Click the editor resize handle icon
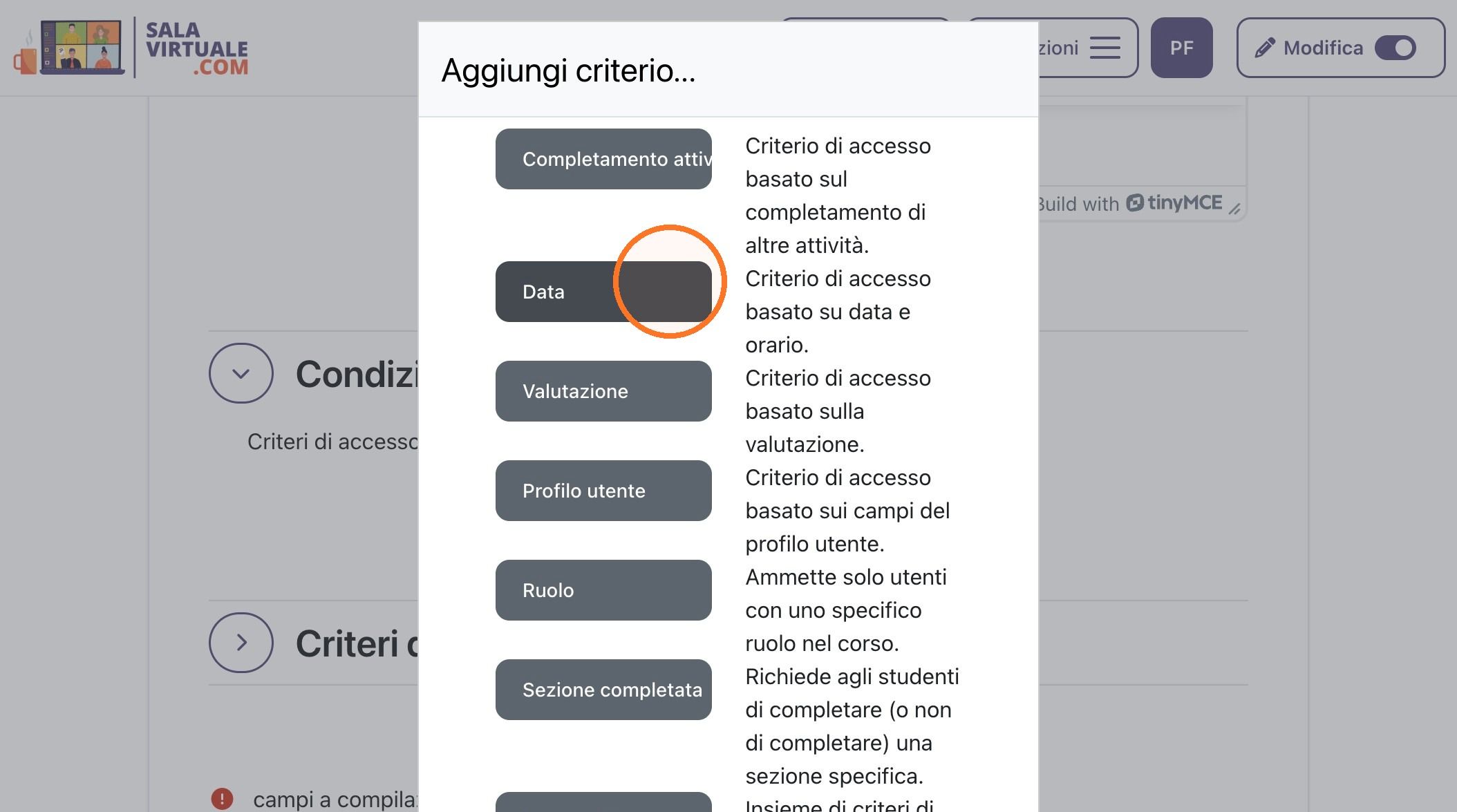The width and height of the screenshot is (1457, 812). pyautogui.click(x=1234, y=208)
